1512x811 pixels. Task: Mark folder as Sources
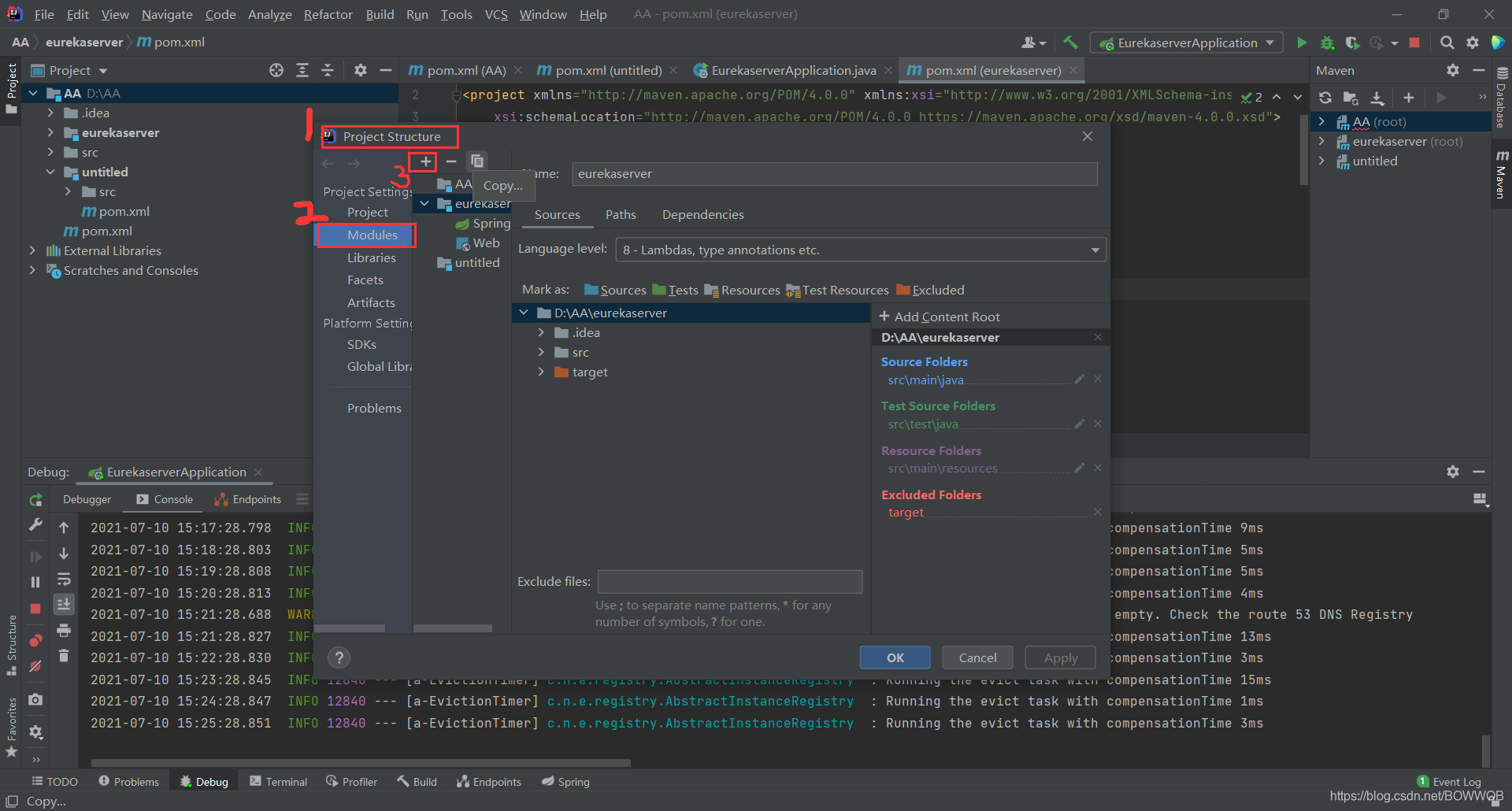[615, 290]
